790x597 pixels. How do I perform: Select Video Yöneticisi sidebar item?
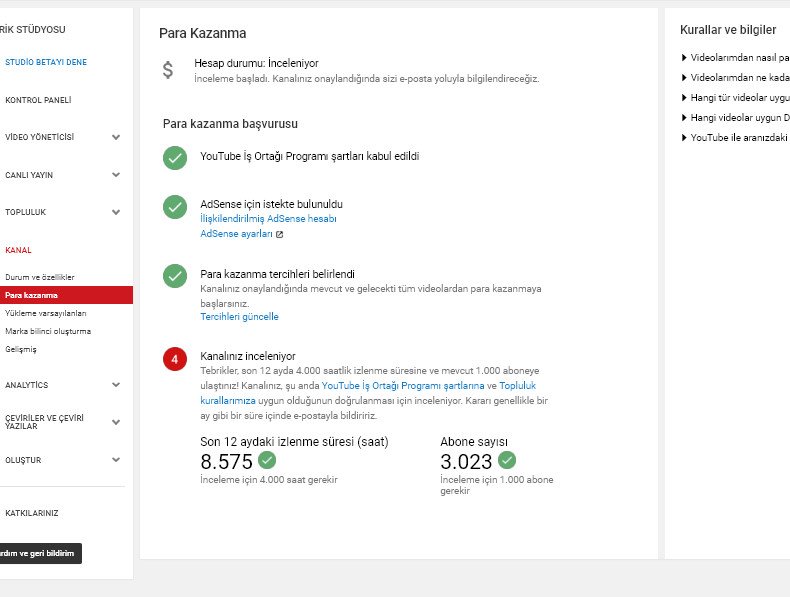click(x=39, y=137)
